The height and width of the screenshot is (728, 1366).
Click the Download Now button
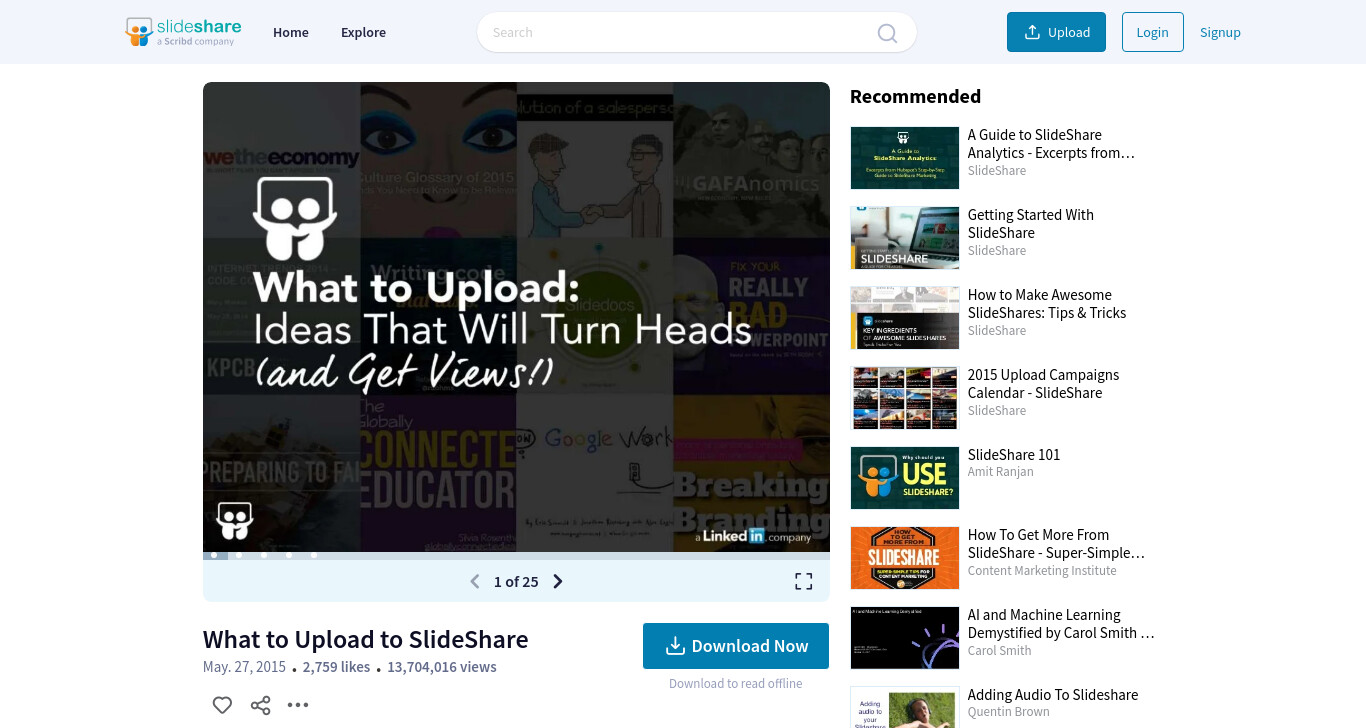[736, 646]
